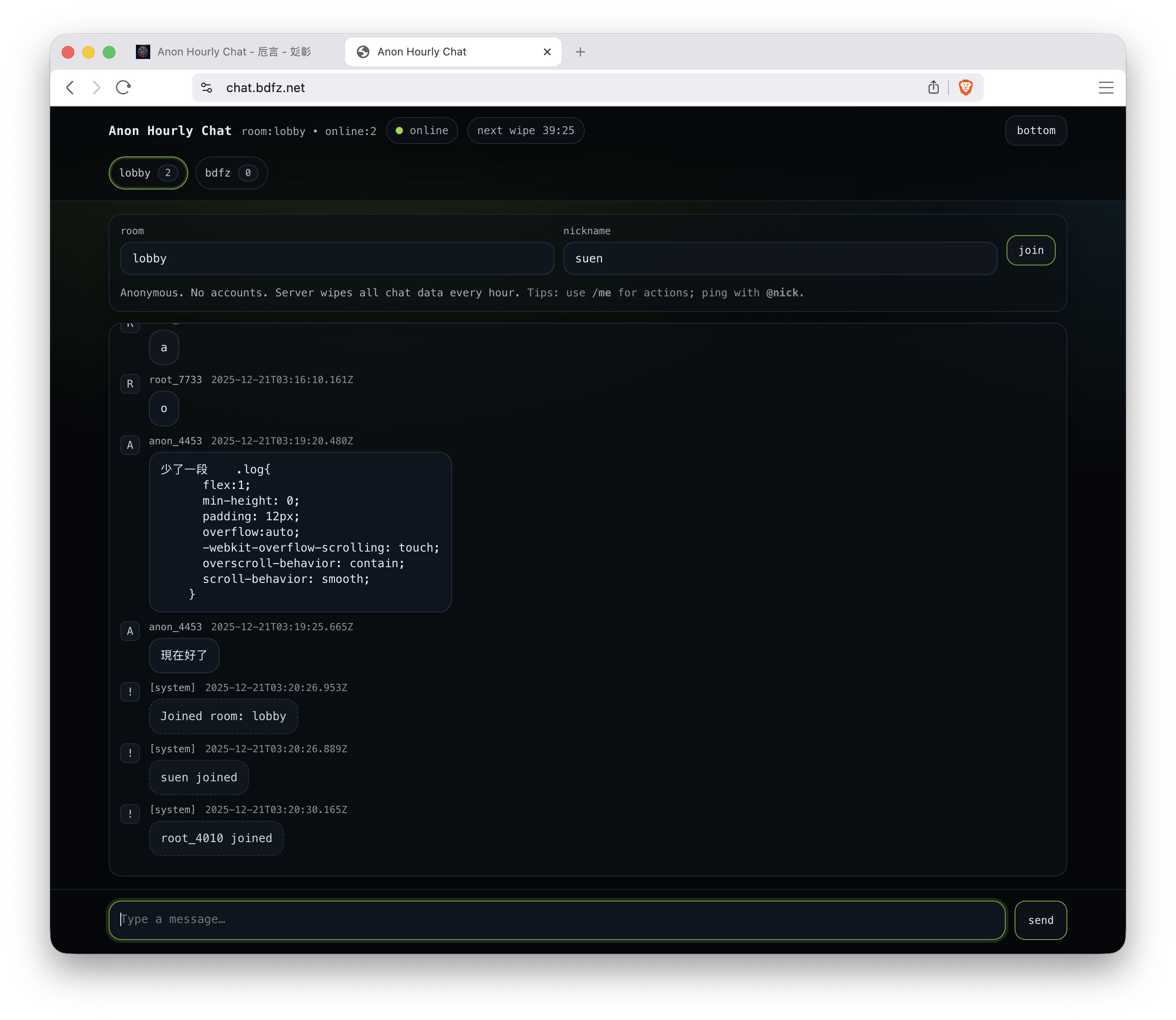Open Brave Shields lion icon
The width and height of the screenshot is (1176, 1020).
[965, 88]
